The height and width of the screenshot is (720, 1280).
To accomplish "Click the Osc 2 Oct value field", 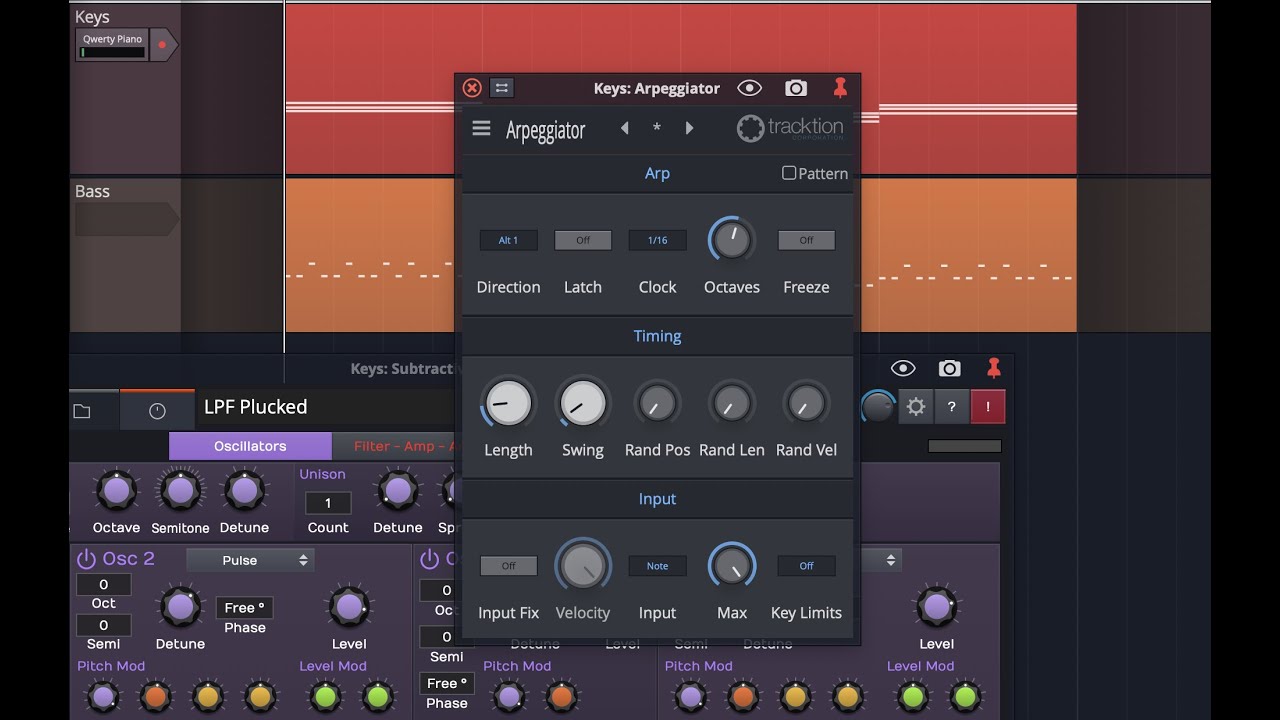I will pyautogui.click(x=103, y=585).
